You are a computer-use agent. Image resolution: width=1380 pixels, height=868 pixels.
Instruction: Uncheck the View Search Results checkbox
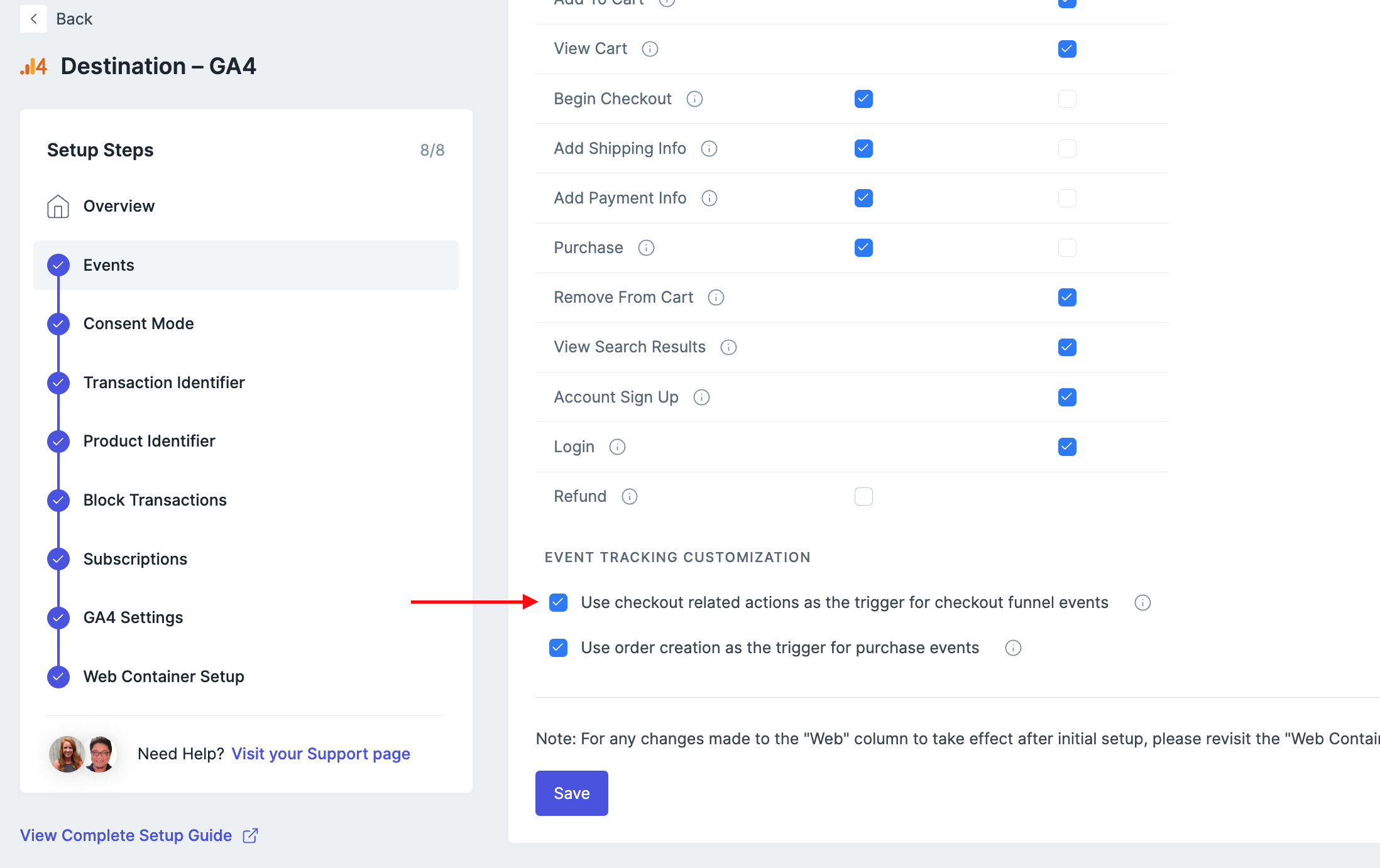pos(1066,347)
